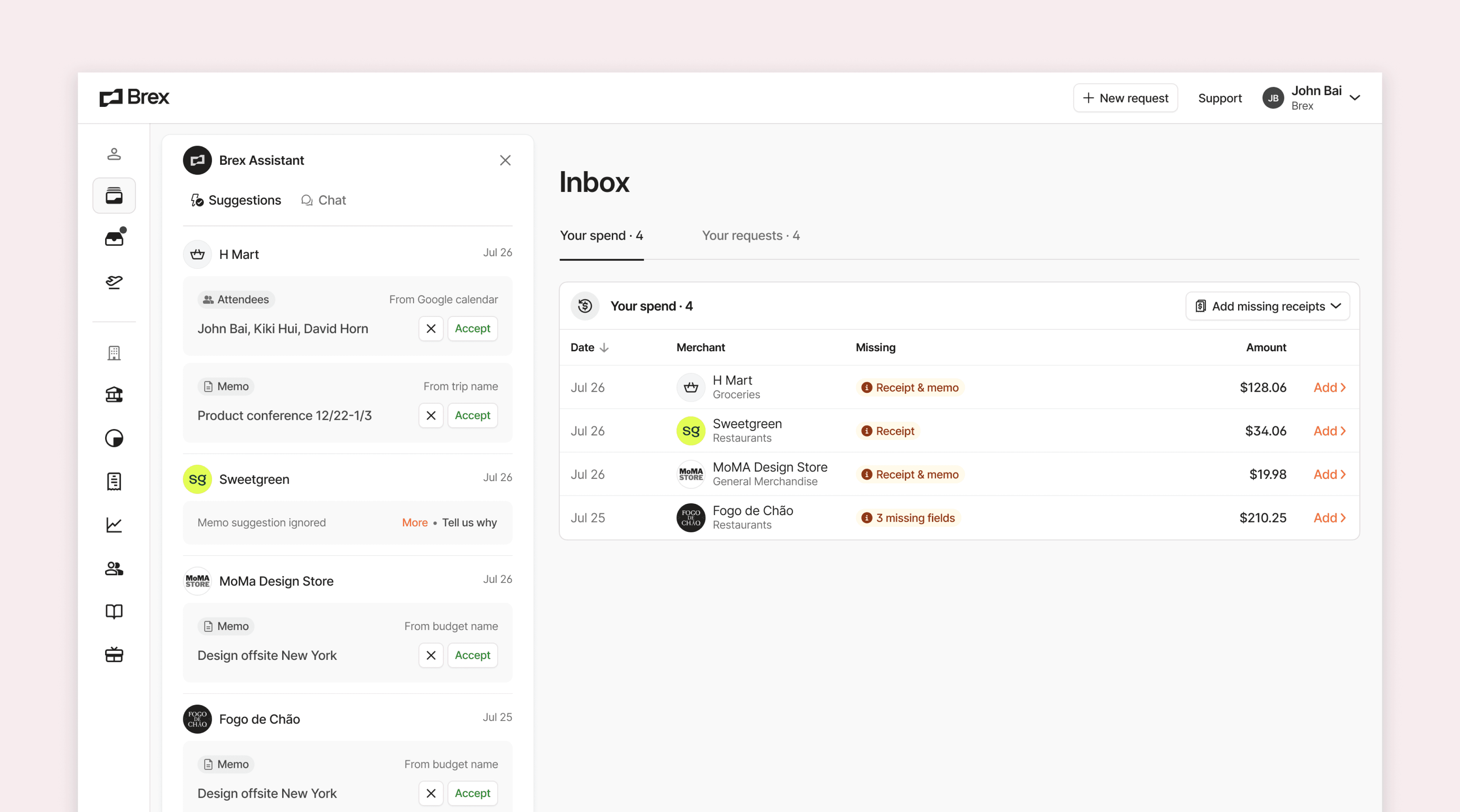The height and width of the screenshot is (812, 1460).
Task: Click the New request button
Action: click(1125, 98)
